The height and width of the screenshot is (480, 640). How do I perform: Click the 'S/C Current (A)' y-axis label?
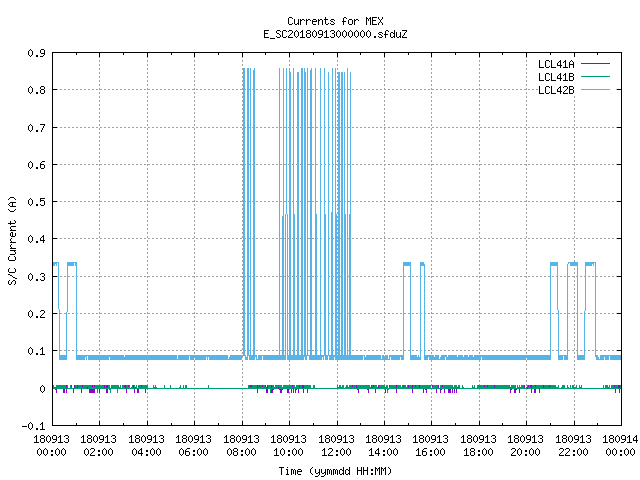[12, 240]
